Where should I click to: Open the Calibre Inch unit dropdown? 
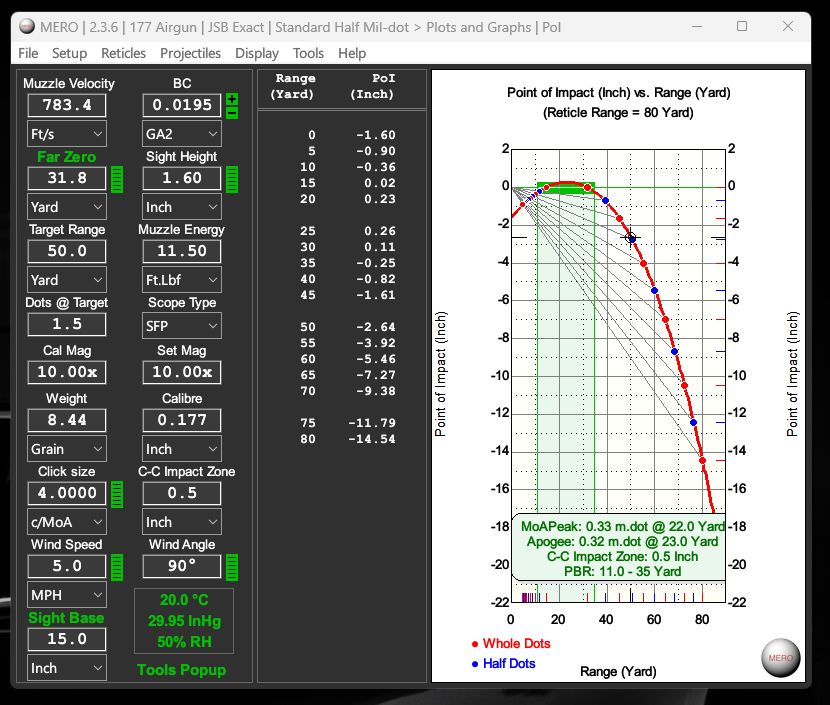182,449
